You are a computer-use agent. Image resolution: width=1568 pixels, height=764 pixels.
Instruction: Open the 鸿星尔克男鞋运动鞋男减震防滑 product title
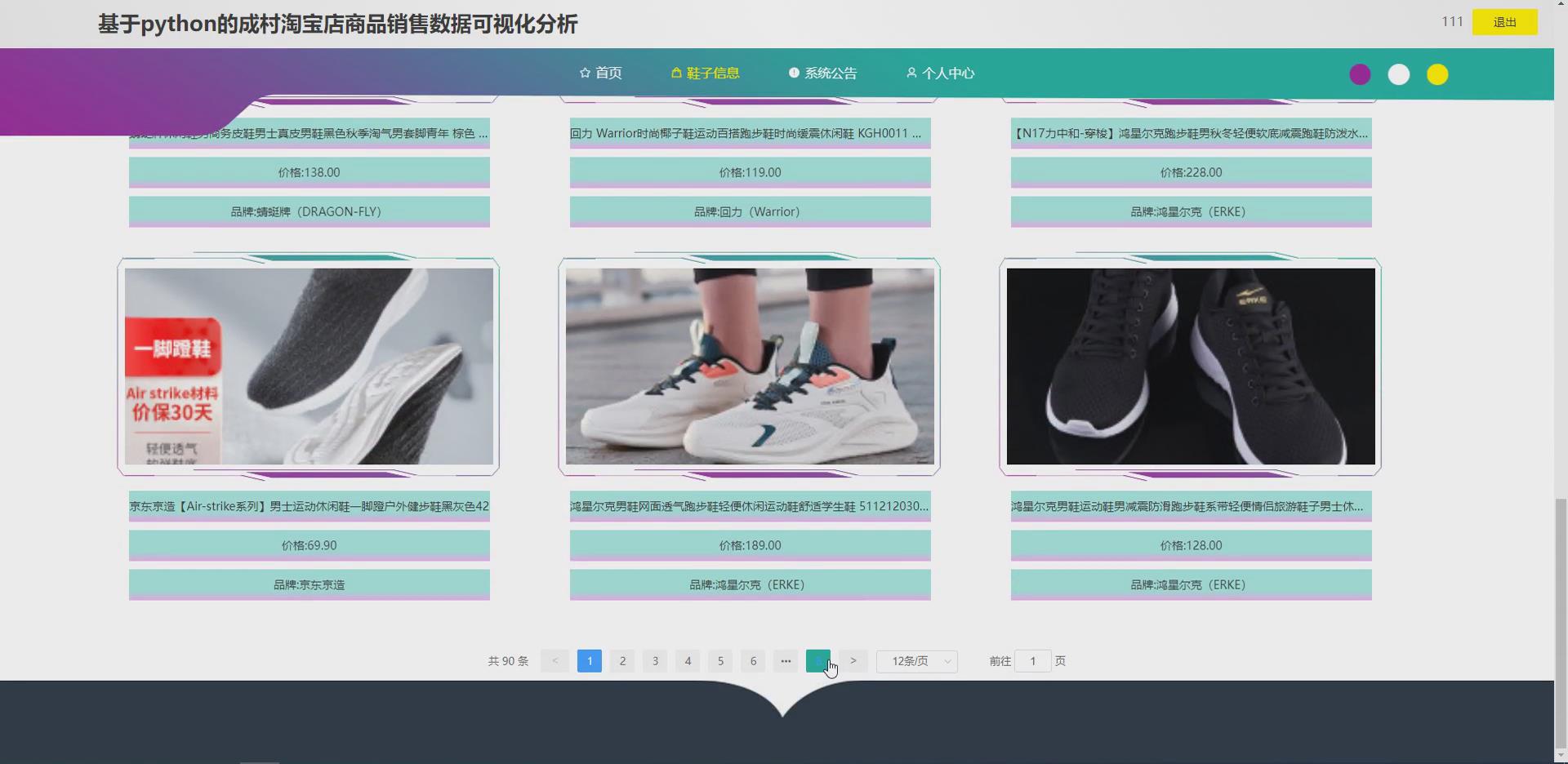[1192, 506]
